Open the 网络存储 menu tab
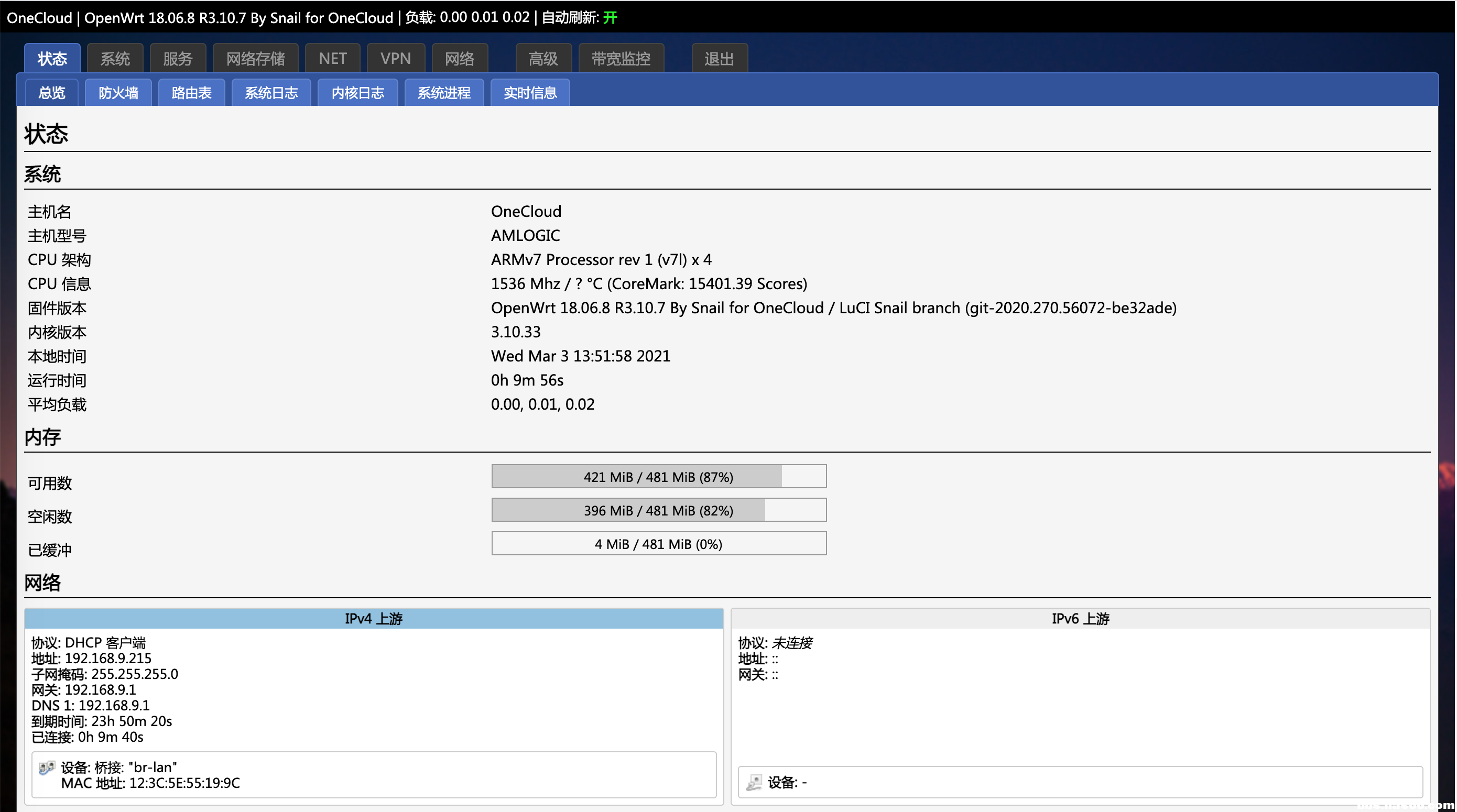Viewport: 1457px width, 812px height. pyautogui.click(x=256, y=59)
